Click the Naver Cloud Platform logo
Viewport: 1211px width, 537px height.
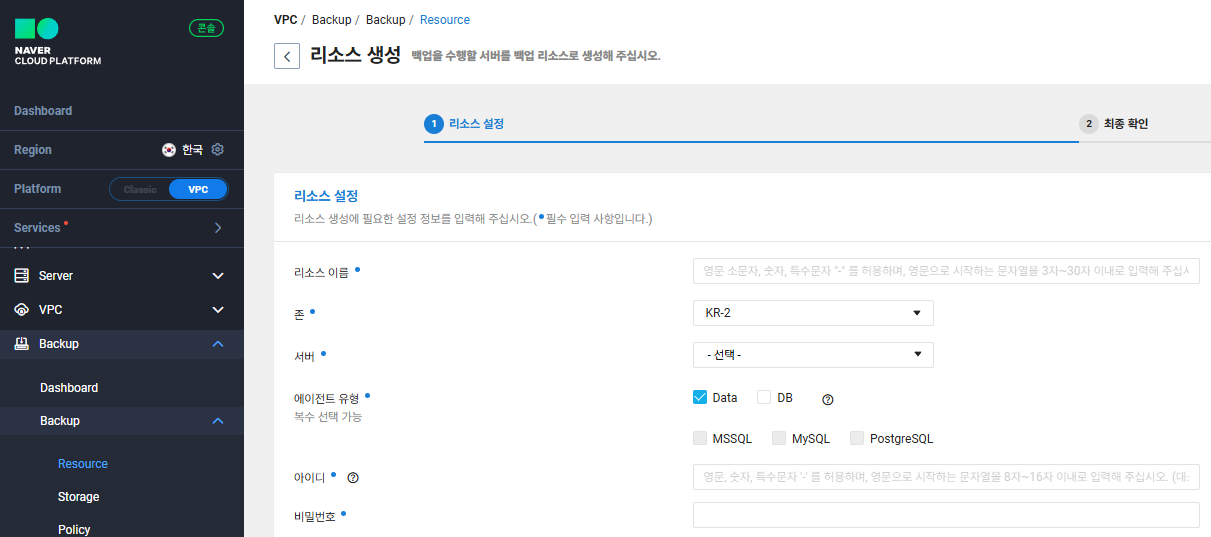coord(57,41)
